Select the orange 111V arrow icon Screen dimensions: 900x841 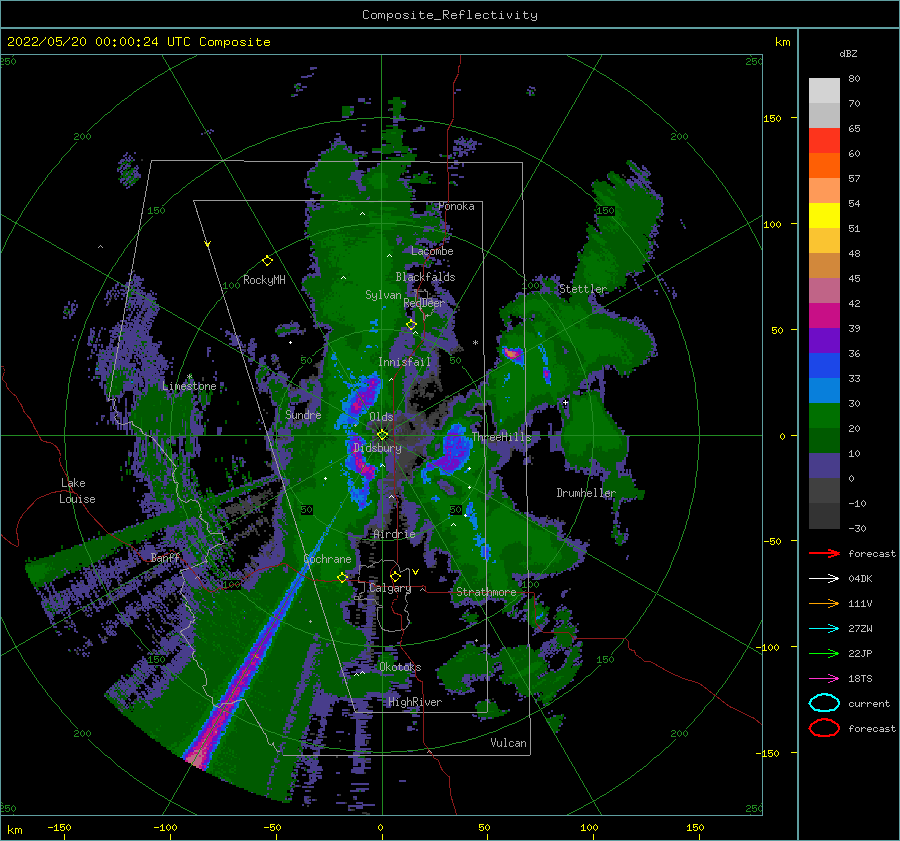tap(824, 603)
